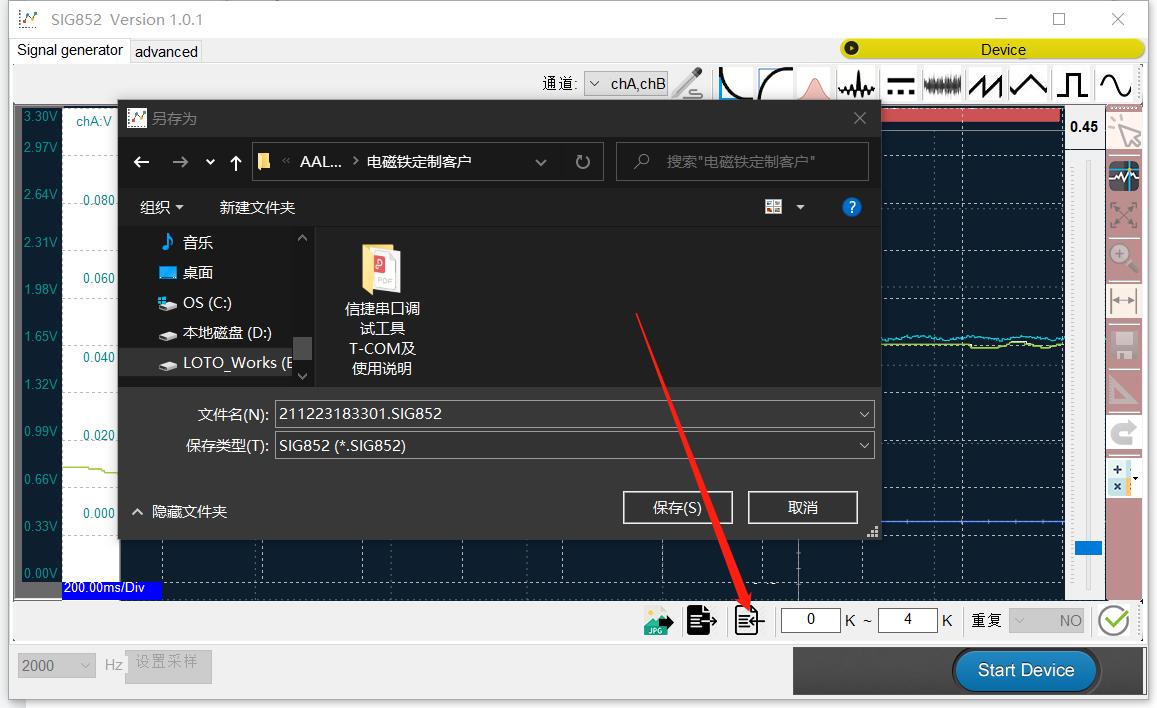Select the square wave icon
The image size is (1157, 708).
tap(1071, 85)
